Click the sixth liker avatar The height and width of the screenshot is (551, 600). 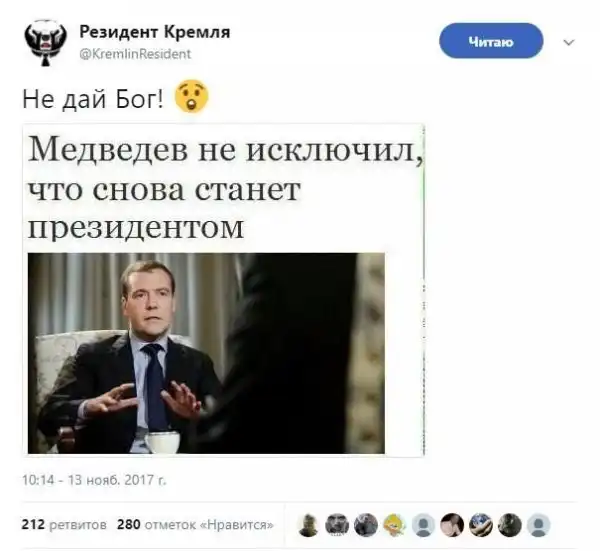[452, 525]
